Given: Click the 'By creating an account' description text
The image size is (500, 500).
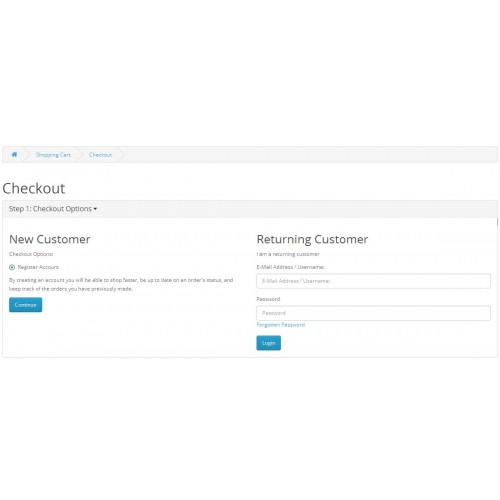Looking at the screenshot, I should tap(121, 284).
